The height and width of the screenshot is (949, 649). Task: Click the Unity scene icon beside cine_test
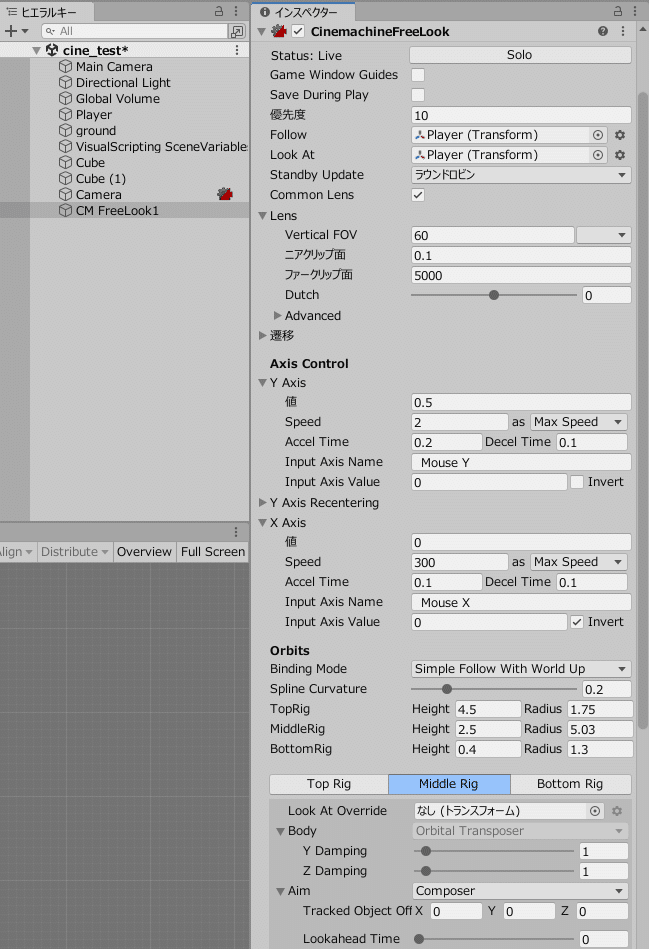pyautogui.click(x=52, y=50)
